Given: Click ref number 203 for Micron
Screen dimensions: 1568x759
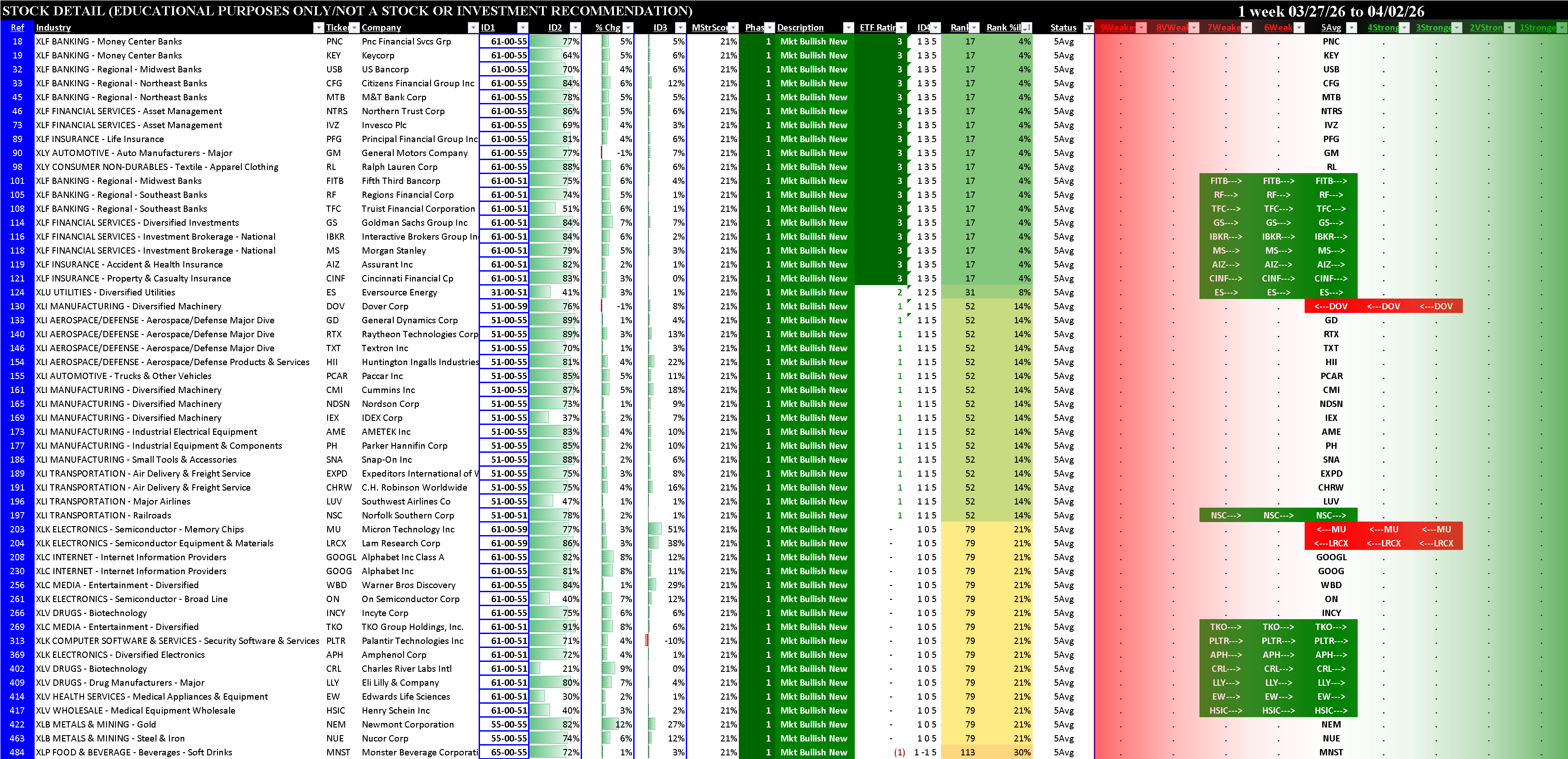Looking at the screenshot, I should [x=17, y=529].
